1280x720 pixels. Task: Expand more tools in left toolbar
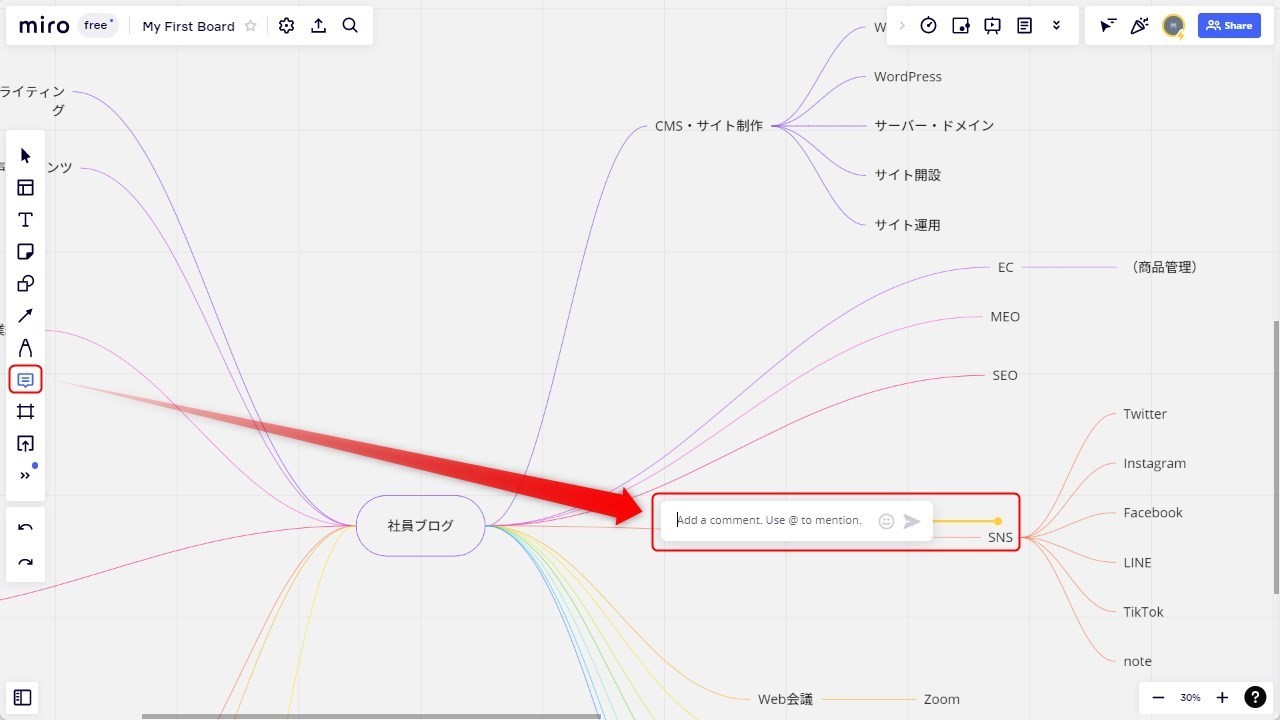click(26, 476)
